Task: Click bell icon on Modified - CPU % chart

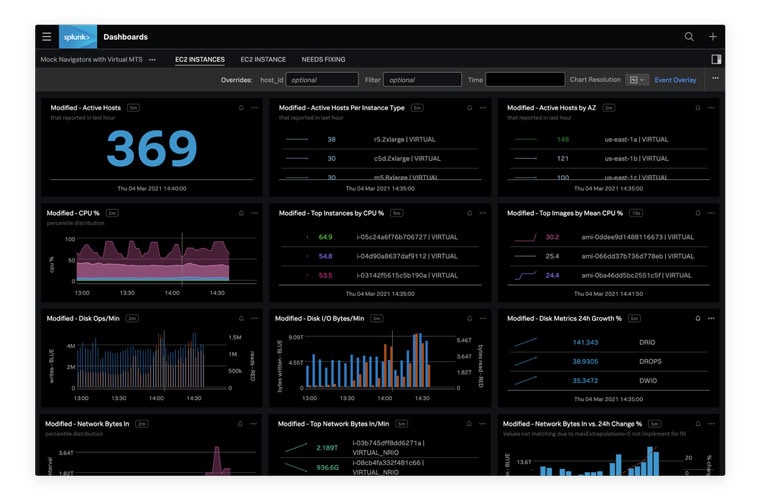Action: [241, 213]
